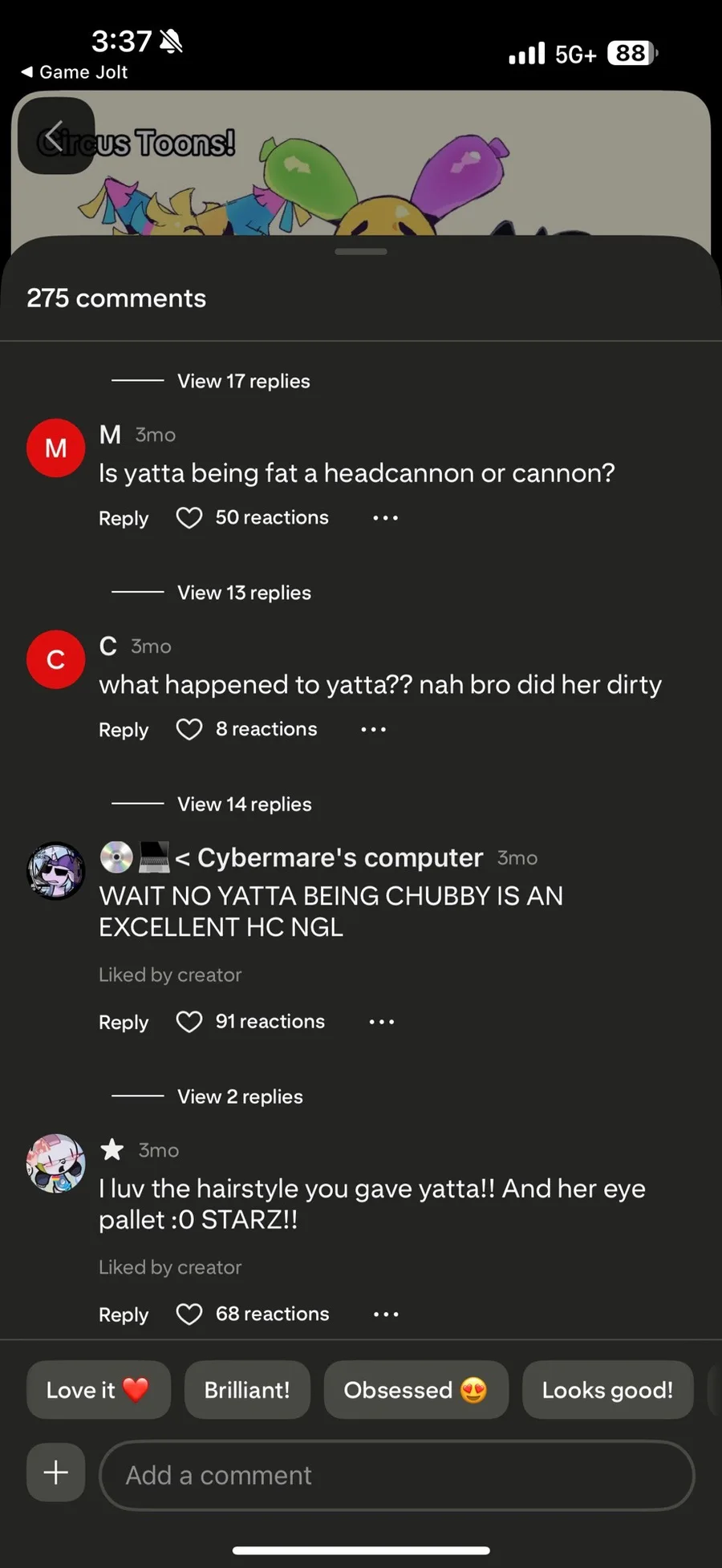Toggle heart on C's yatta comment
722x1568 pixels.
click(x=189, y=730)
